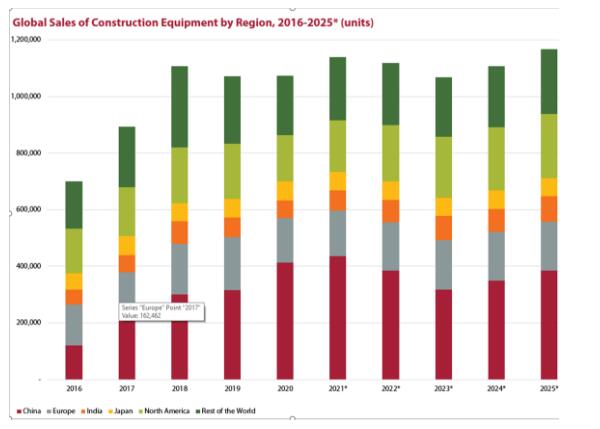Image resolution: width=600 pixels, height=429 pixels.
Task: Click the China legend entry
Action: (29, 411)
